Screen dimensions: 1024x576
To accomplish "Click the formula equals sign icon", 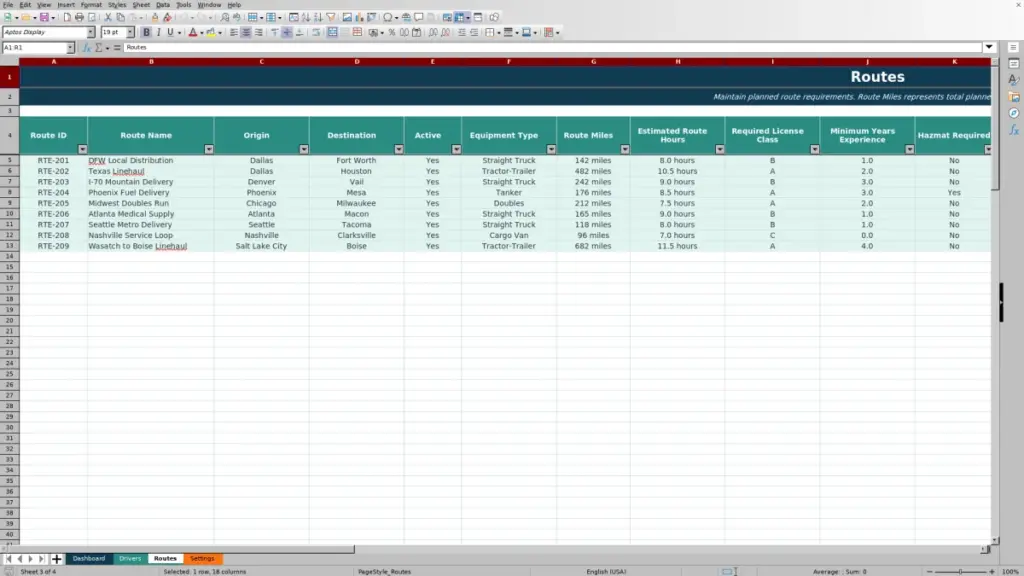I will [117, 48].
